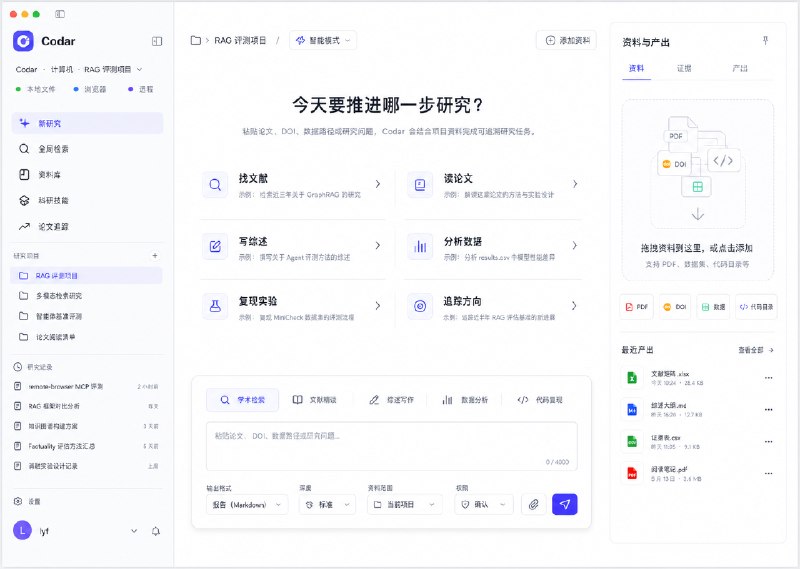Click the lyf user avatar
This screenshot has width=800, height=569.
22,531
